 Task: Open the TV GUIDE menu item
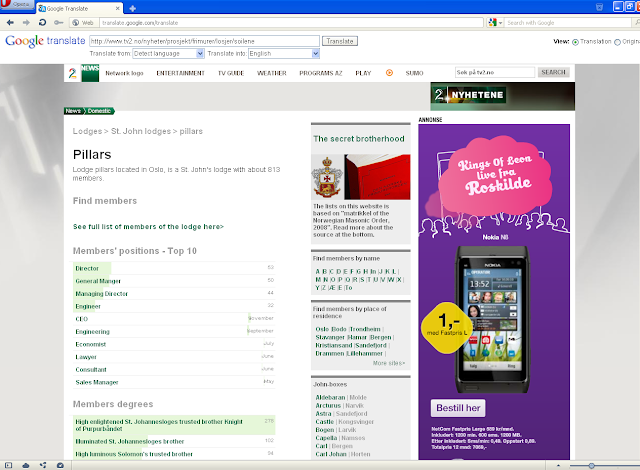coord(231,73)
